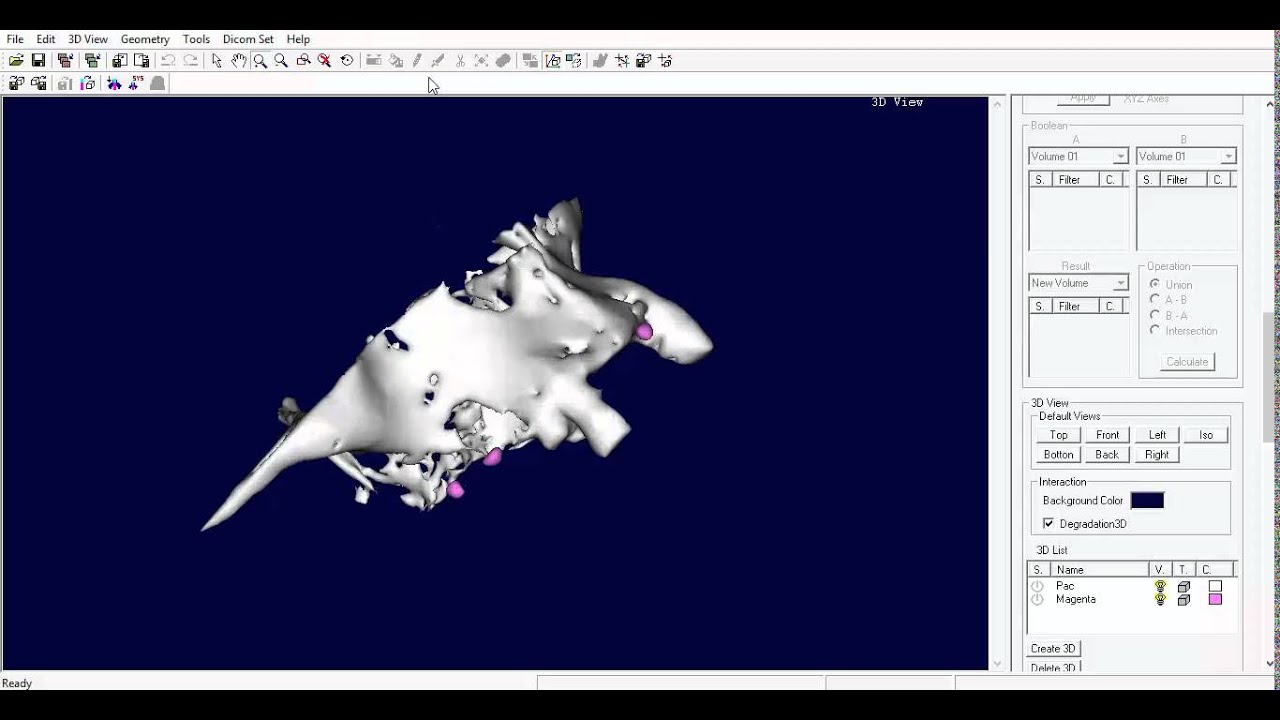Click the zoom region magnifier icon

(x=303, y=61)
